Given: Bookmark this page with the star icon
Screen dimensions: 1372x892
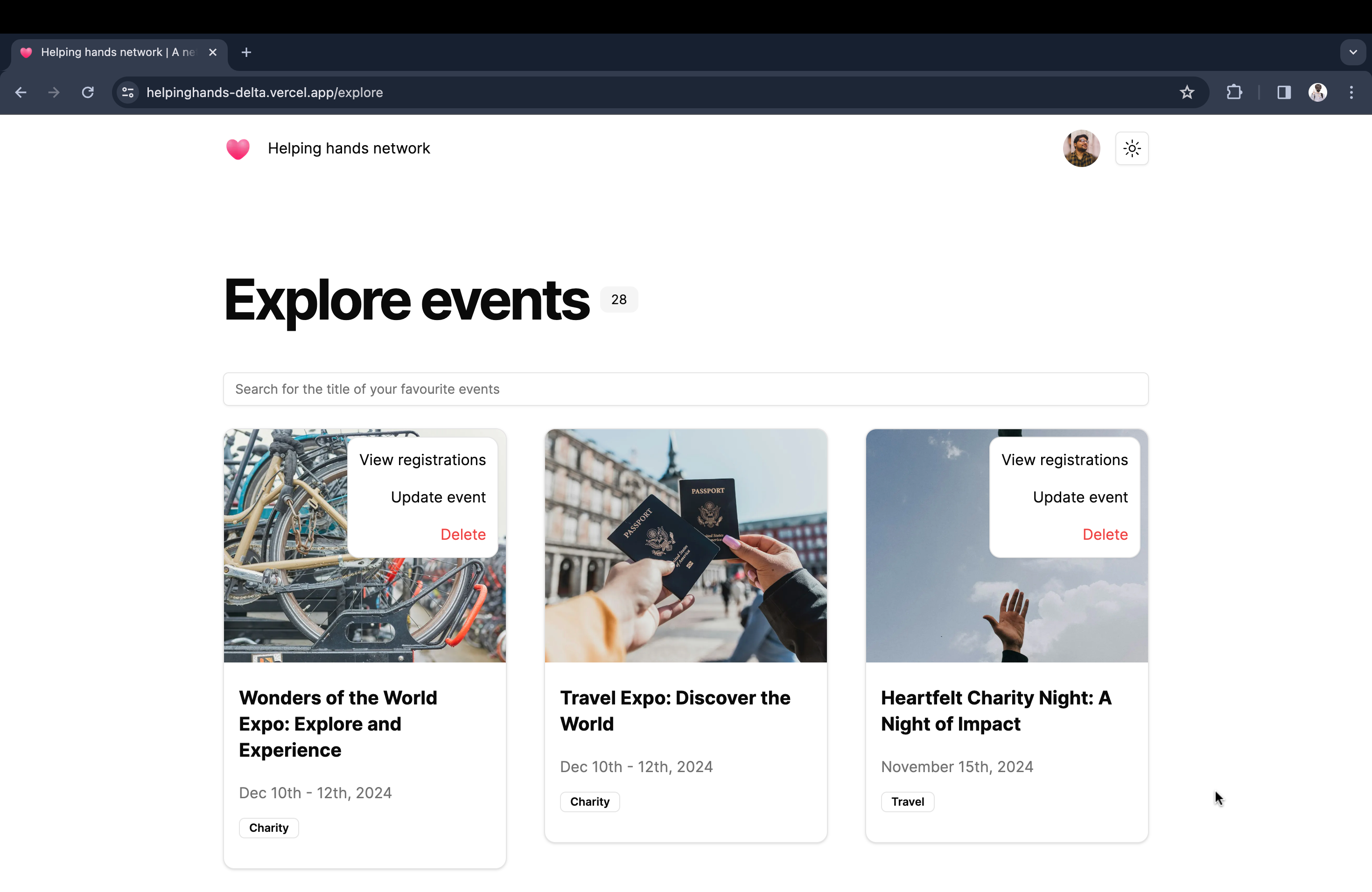Looking at the screenshot, I should (1186, 92).
